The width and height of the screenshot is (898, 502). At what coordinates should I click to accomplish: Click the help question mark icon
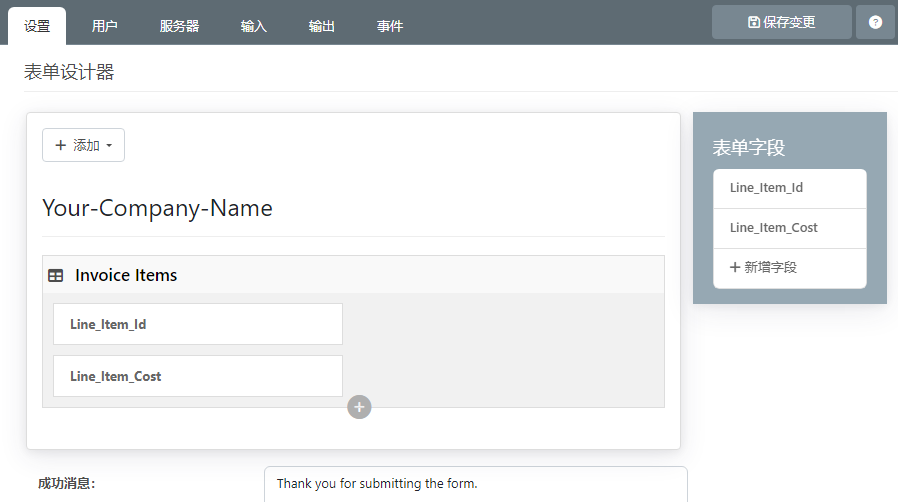coord(875,22)
